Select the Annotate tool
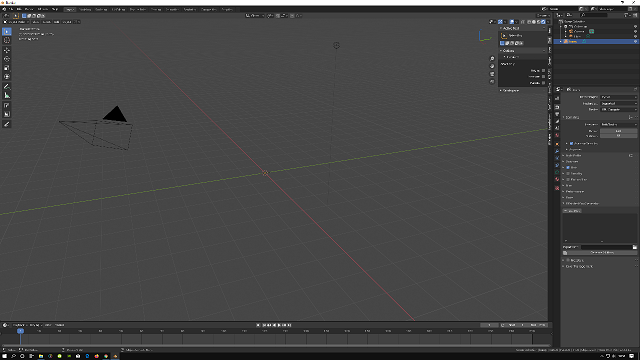 [x=7, y=87]
